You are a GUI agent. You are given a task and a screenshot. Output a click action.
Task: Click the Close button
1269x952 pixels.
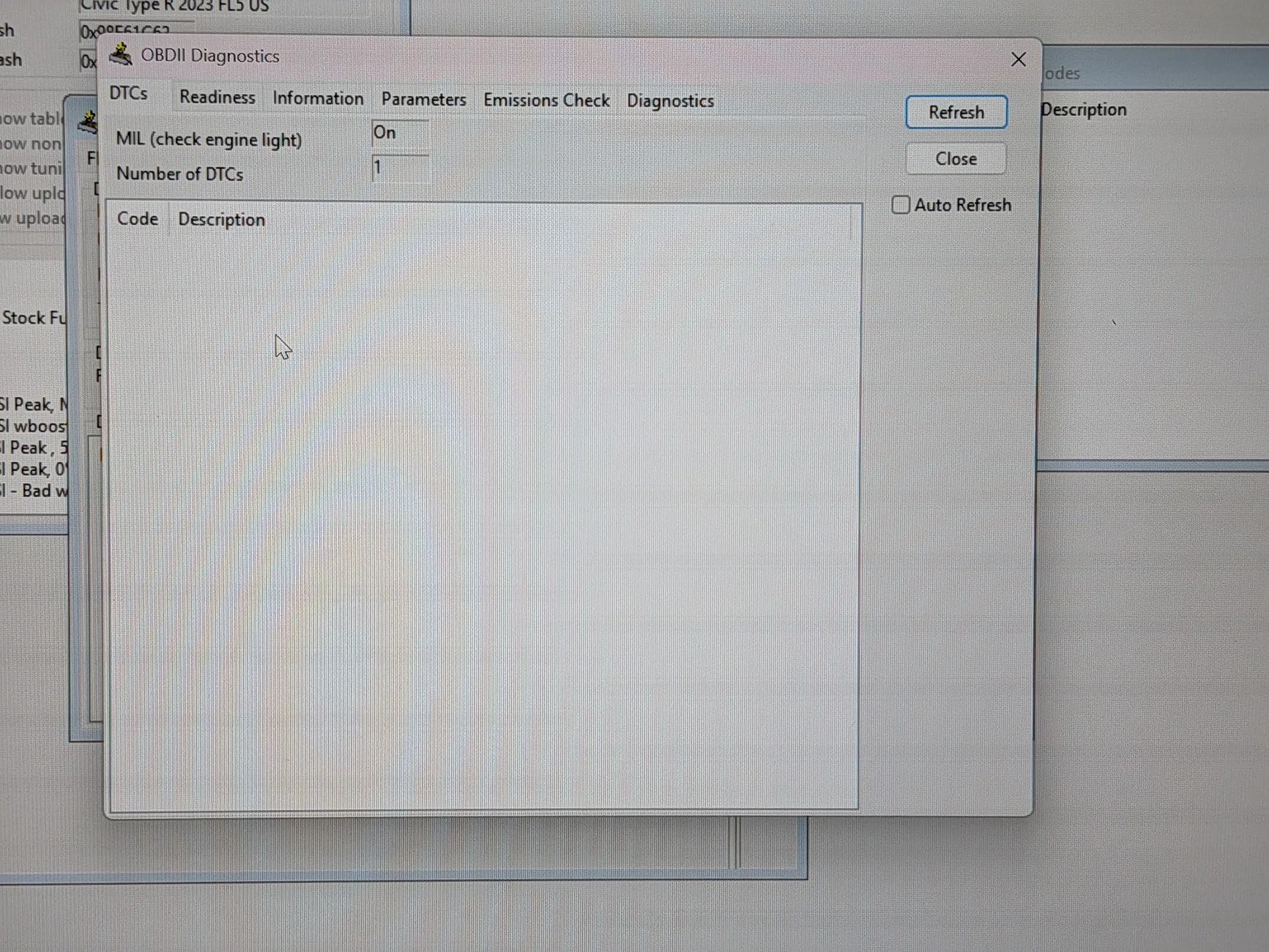tap(956, 158)
